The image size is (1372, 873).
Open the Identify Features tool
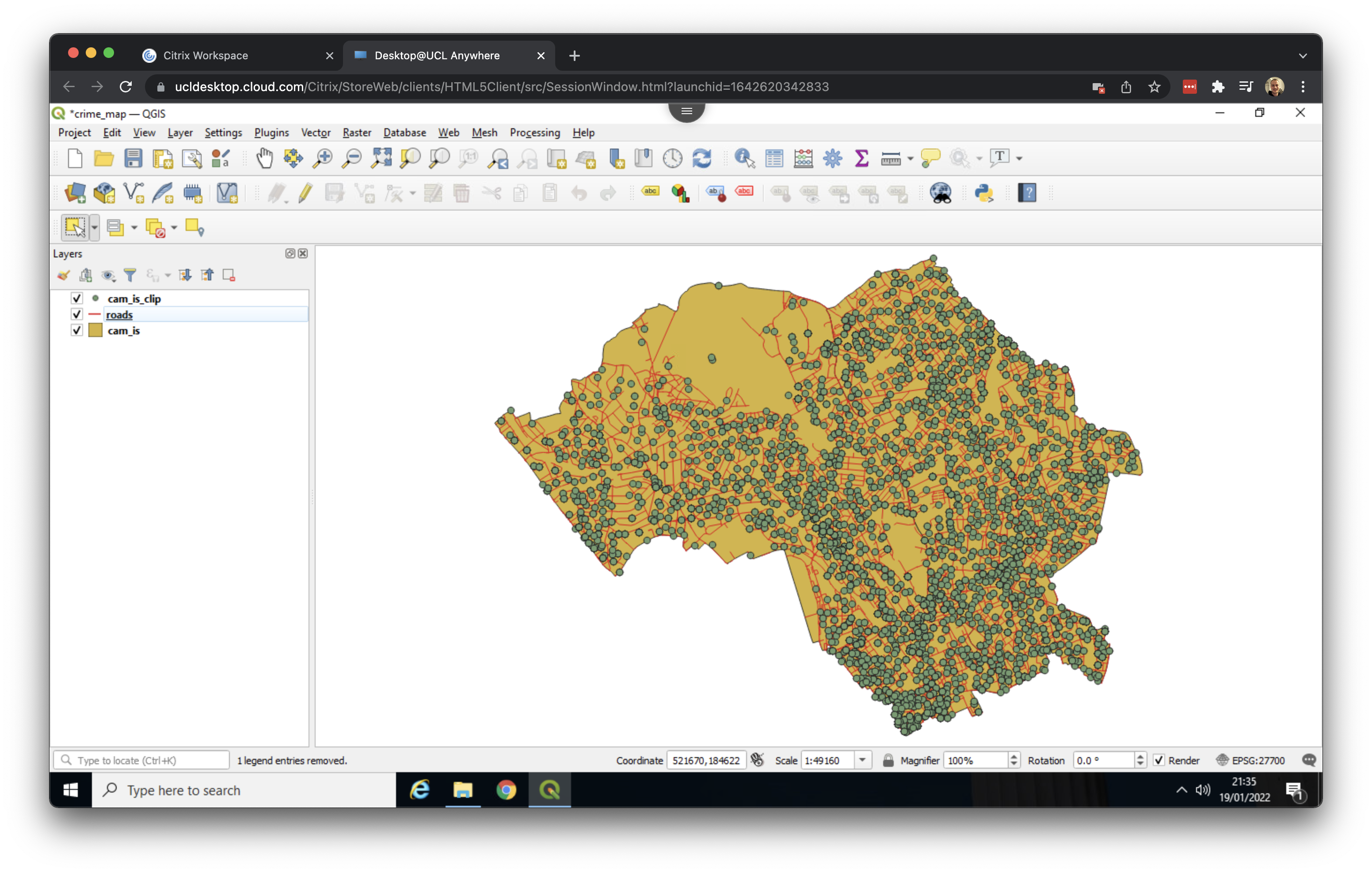744,158
